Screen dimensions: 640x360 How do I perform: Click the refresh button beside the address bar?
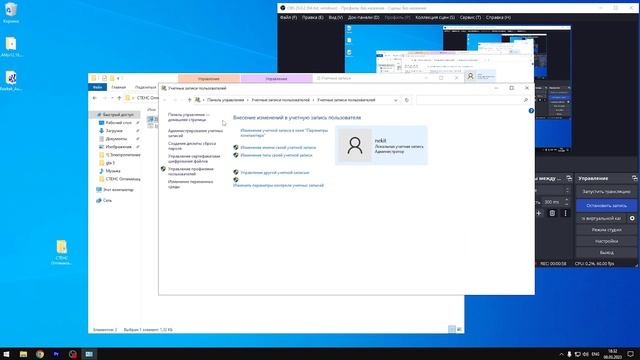pos(407,100)
